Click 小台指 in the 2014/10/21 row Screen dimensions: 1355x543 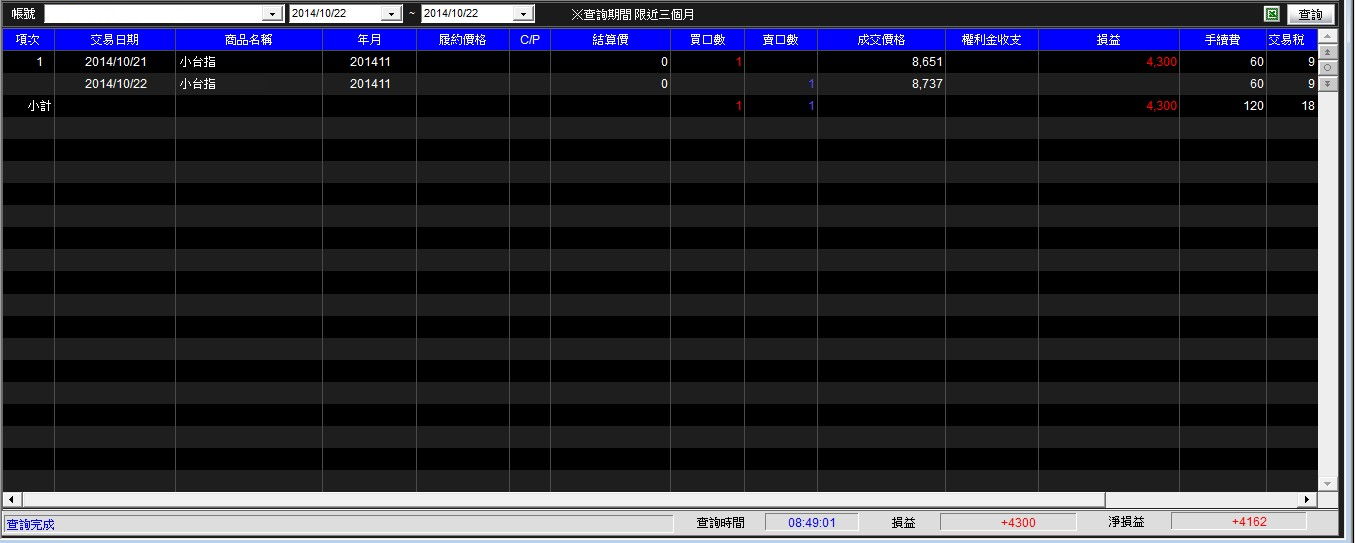click(x=198, y=62)
